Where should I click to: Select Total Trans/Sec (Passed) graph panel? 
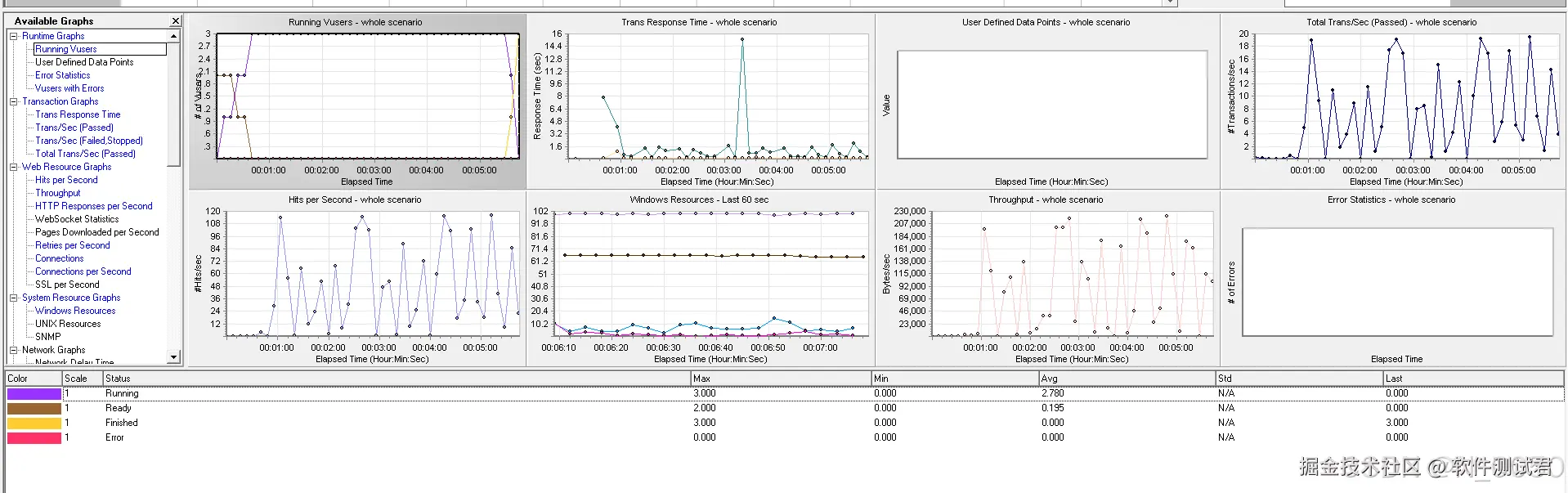pos(1392,101)
